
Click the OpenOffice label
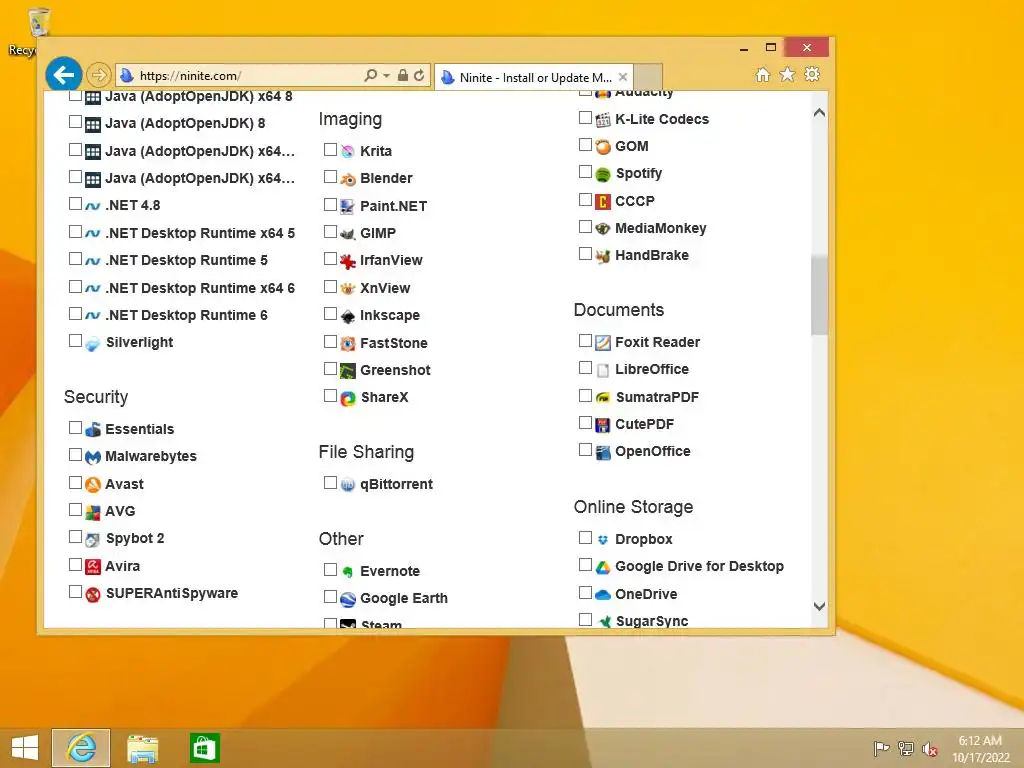(652, 451)
